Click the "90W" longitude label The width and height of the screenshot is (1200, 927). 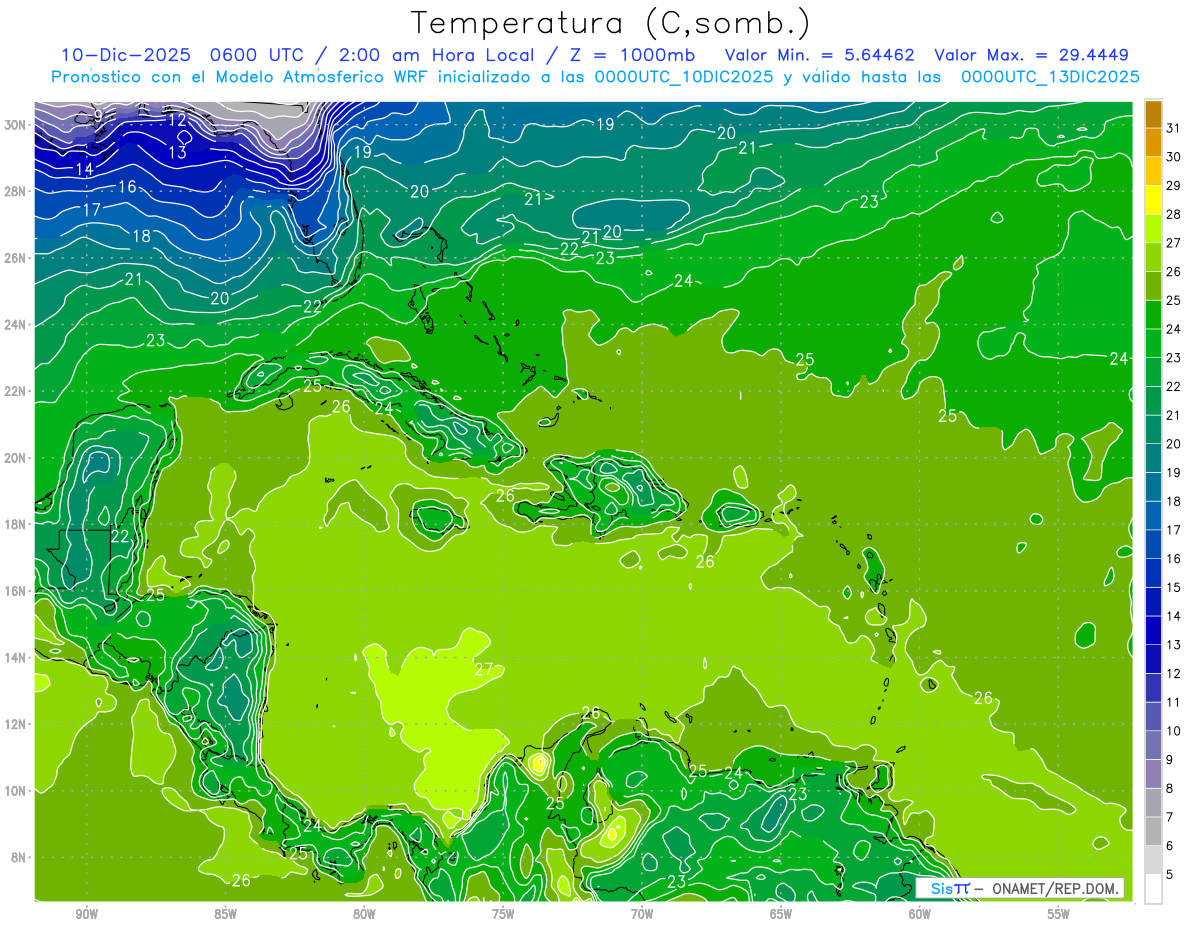87,914
